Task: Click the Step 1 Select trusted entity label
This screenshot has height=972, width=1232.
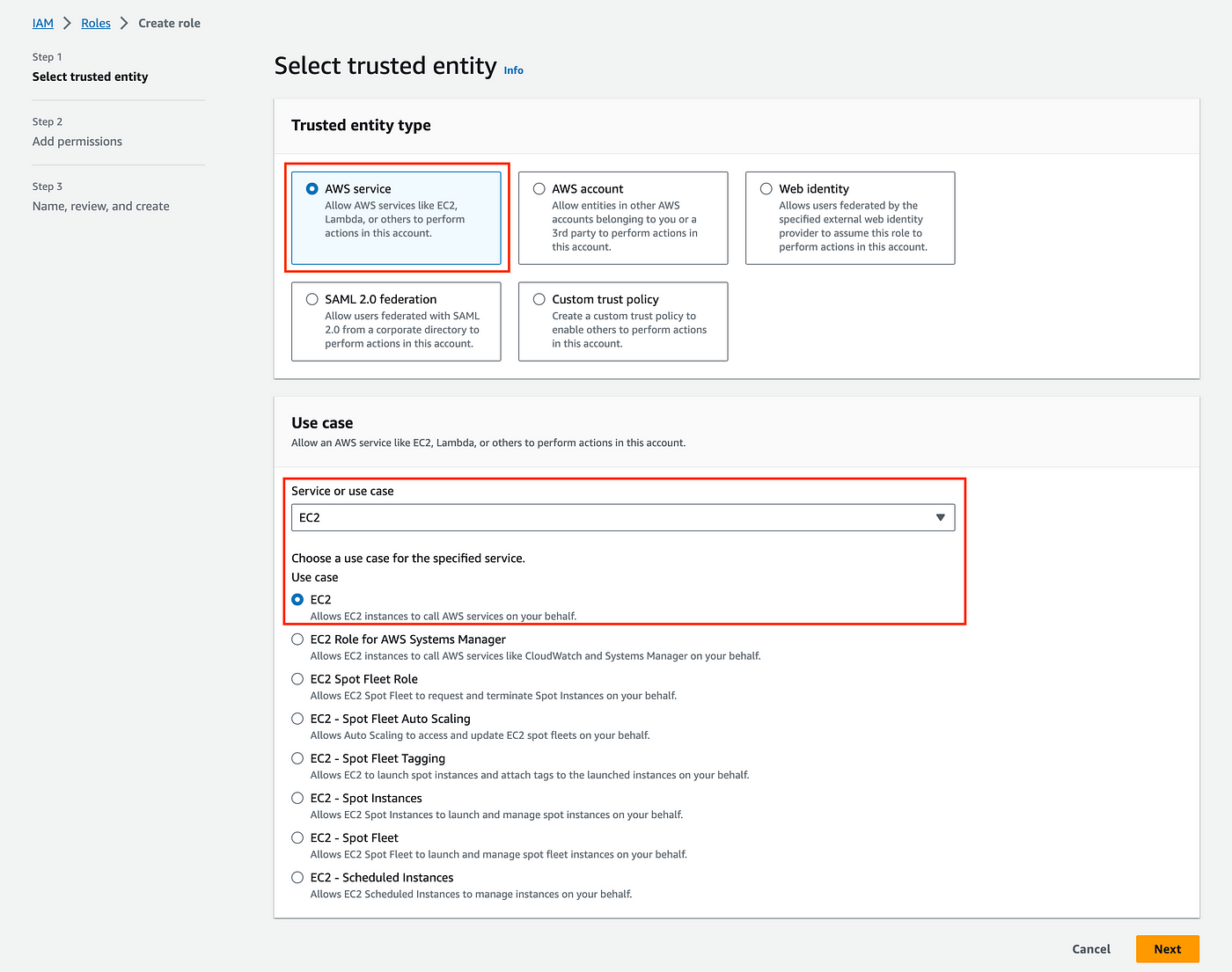Action: pos(90,77)
